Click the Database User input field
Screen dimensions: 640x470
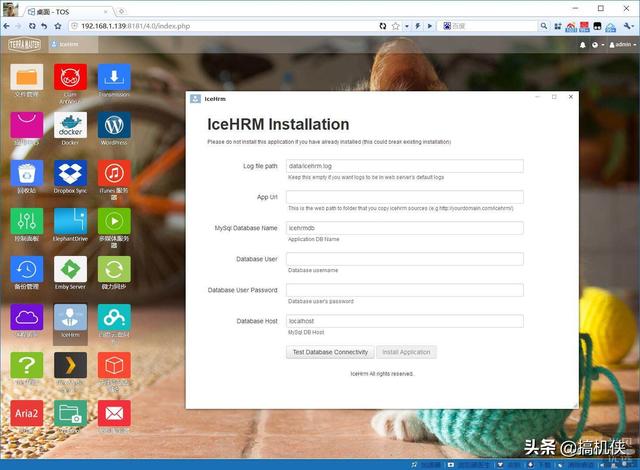click(404, 259)
